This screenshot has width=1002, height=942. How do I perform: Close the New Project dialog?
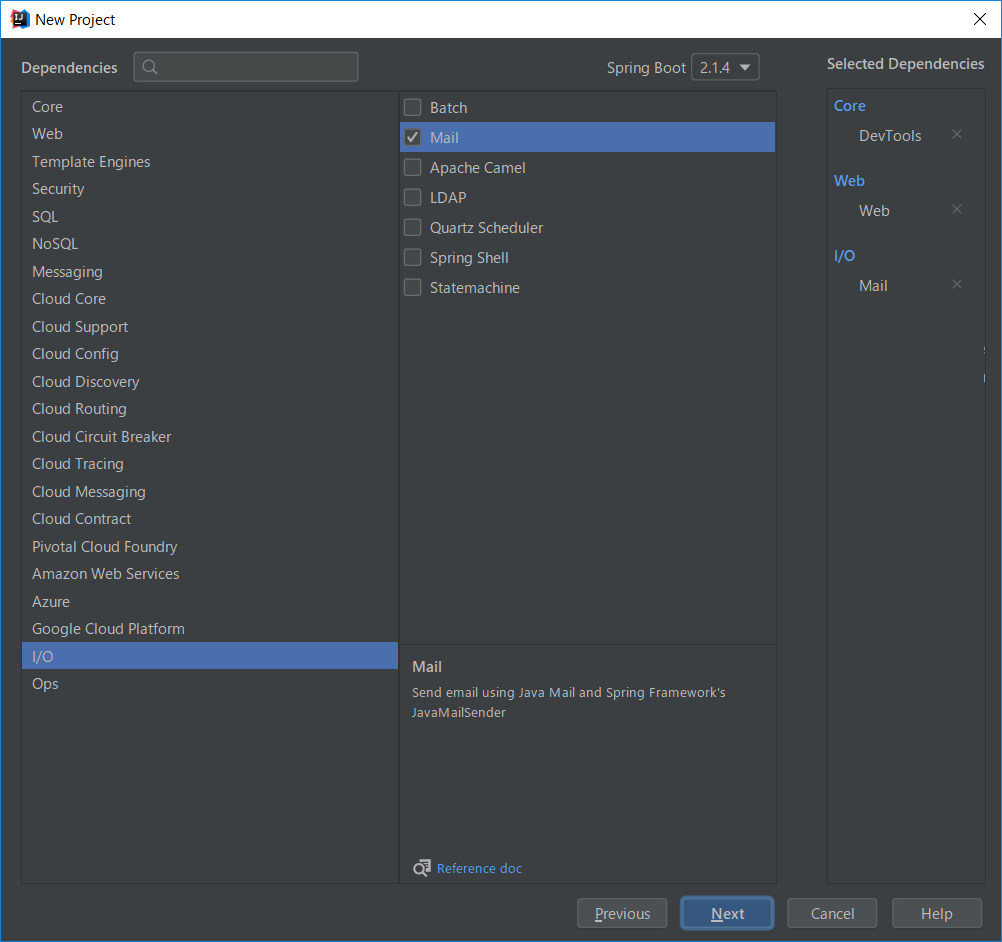pyautogui.click(x=980, y=19)
